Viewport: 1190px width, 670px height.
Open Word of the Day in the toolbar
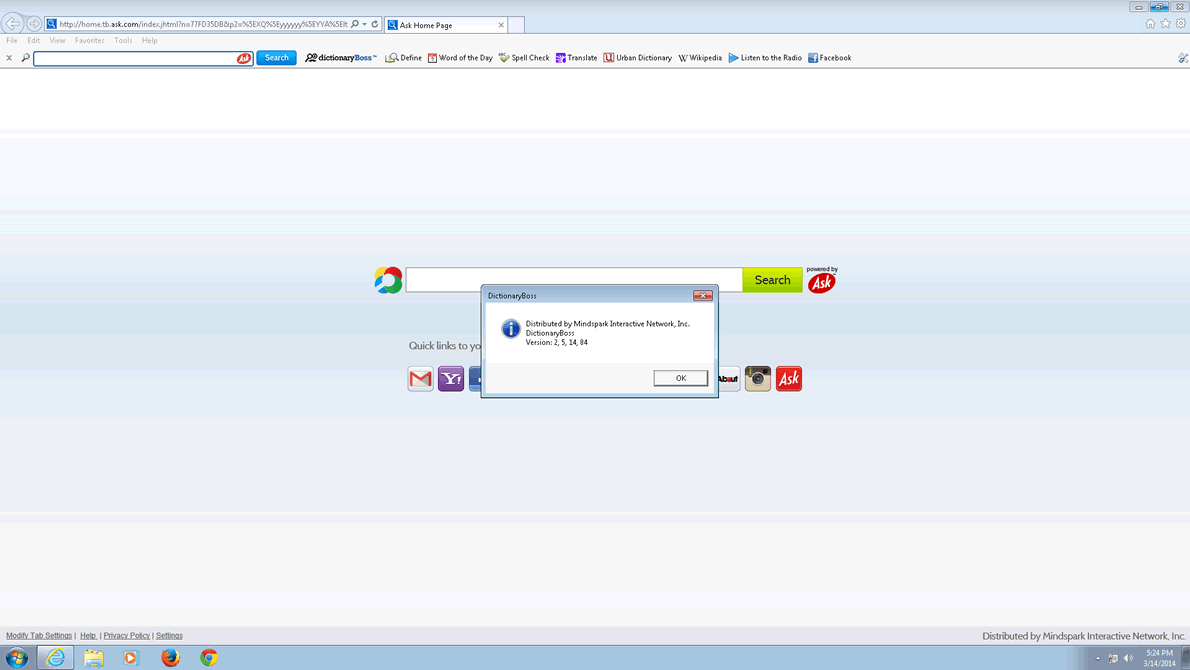460,58
